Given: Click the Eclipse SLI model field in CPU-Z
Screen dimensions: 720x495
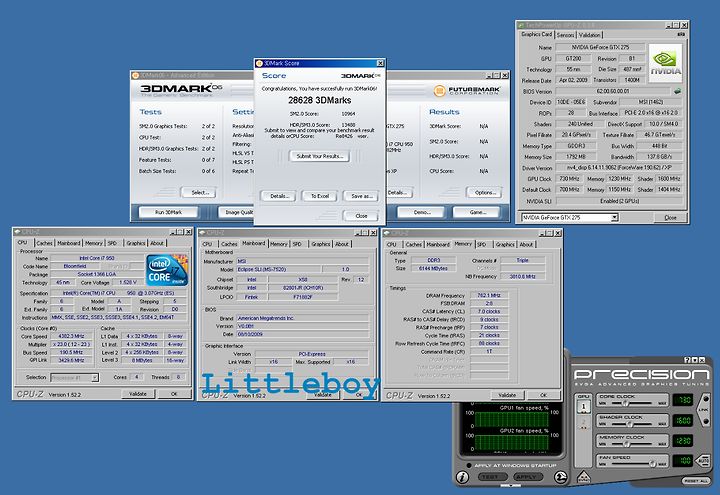Looking at the screenshot, I should [278, 269].
